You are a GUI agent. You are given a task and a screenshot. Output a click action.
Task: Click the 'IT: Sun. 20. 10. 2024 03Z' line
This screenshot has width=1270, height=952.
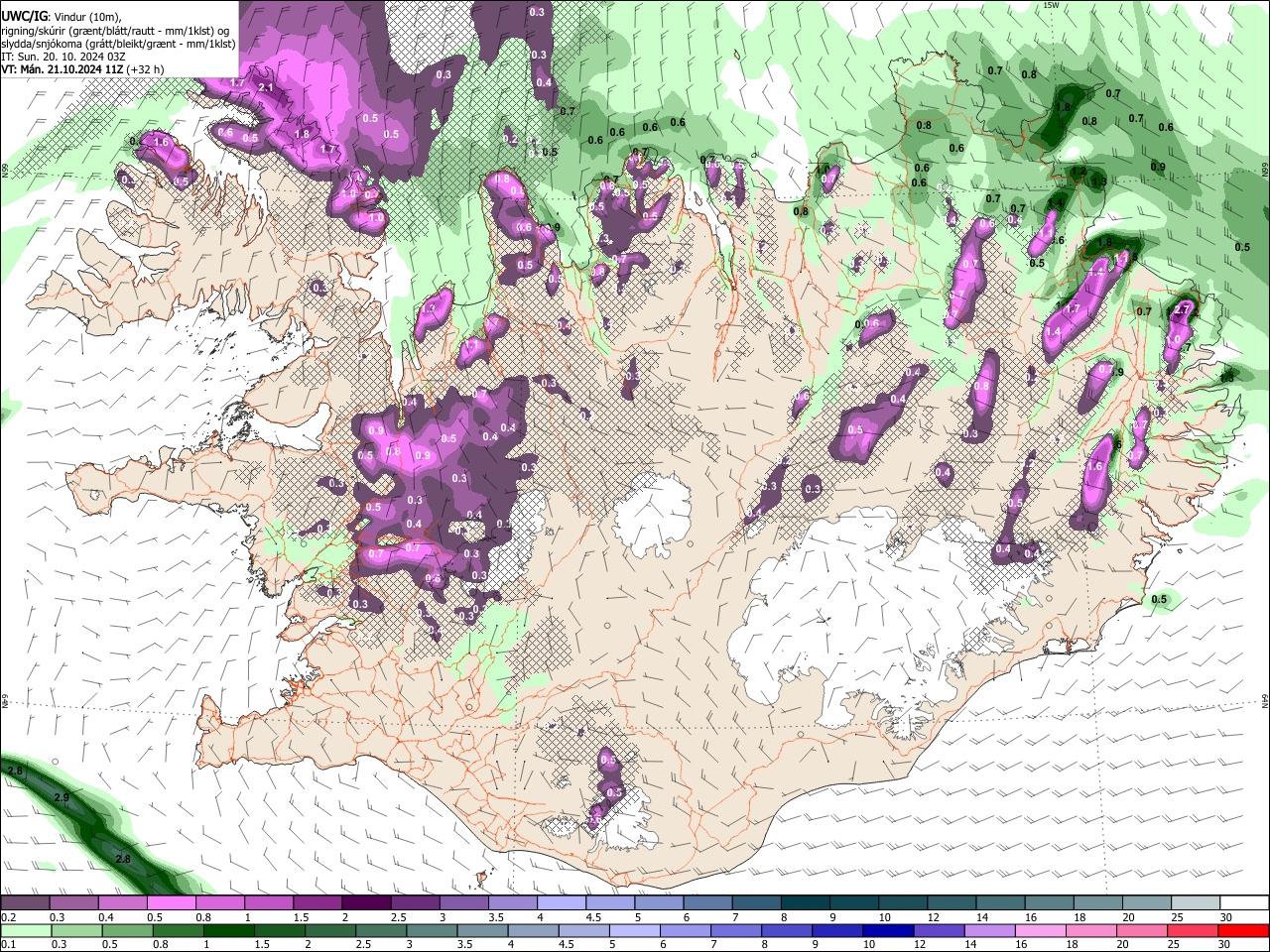[x=63, y=57]
